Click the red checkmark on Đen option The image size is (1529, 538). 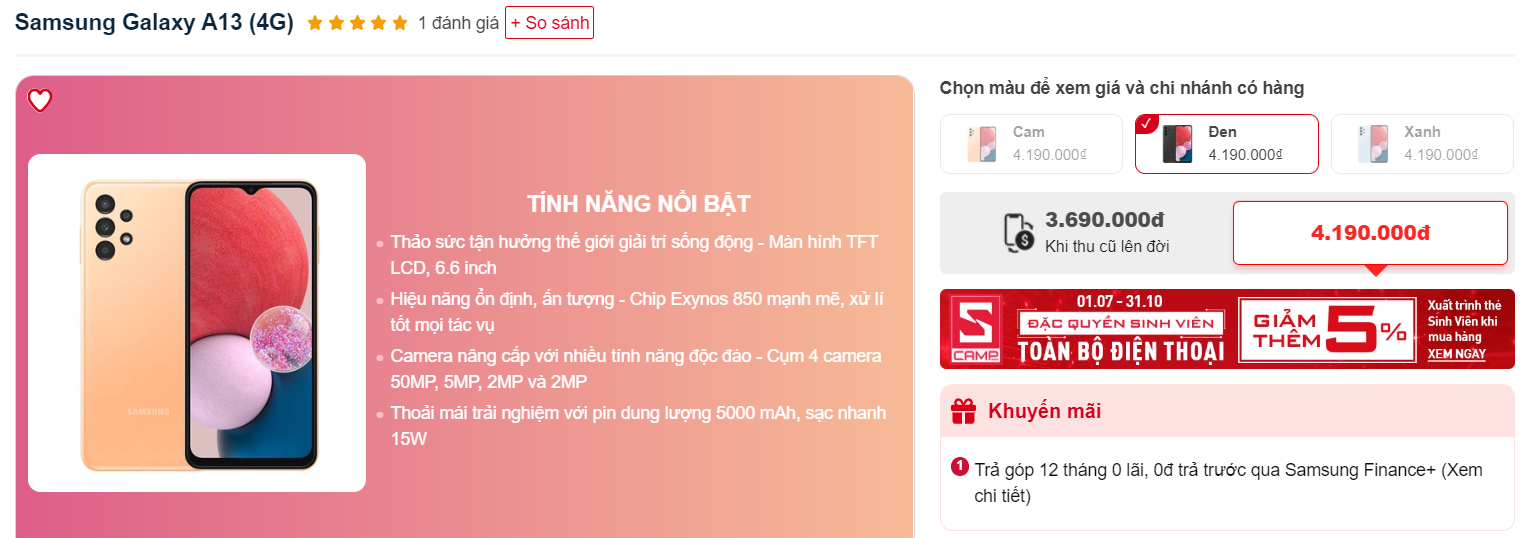tap(1146, 124)
